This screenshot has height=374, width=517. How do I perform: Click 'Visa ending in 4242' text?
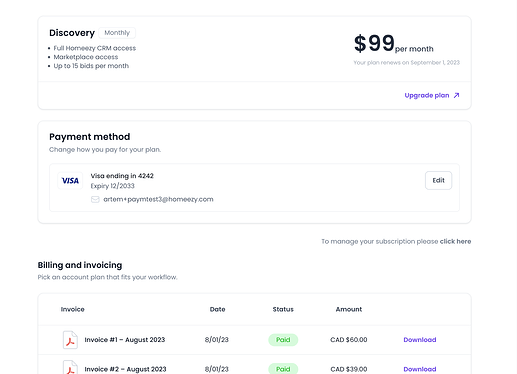pyautogui.click(x=122, y=176)
